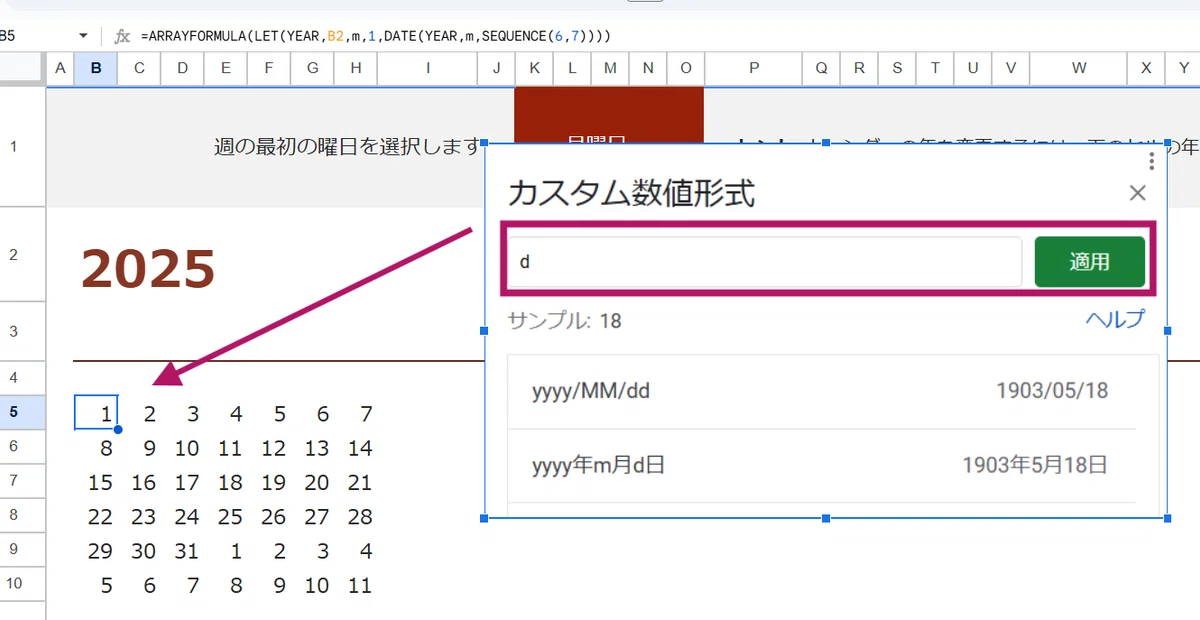Apply the format with 適用 button
The image size is (1200, 620).
coord(1089,262)
